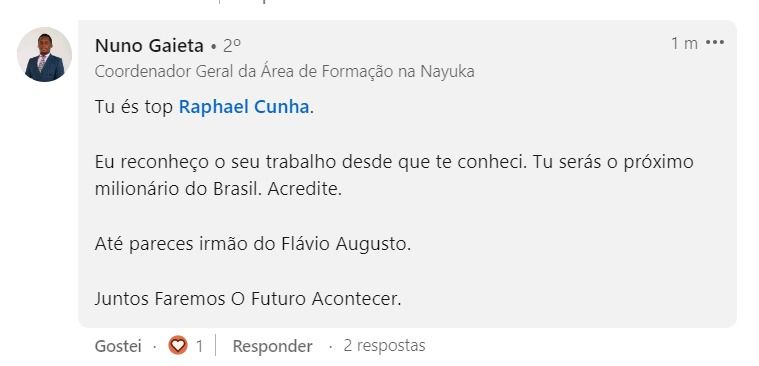The height and width of the screenshot is (366, 759).
Task: Like the comment with Gostei
Action: point(118,346)
